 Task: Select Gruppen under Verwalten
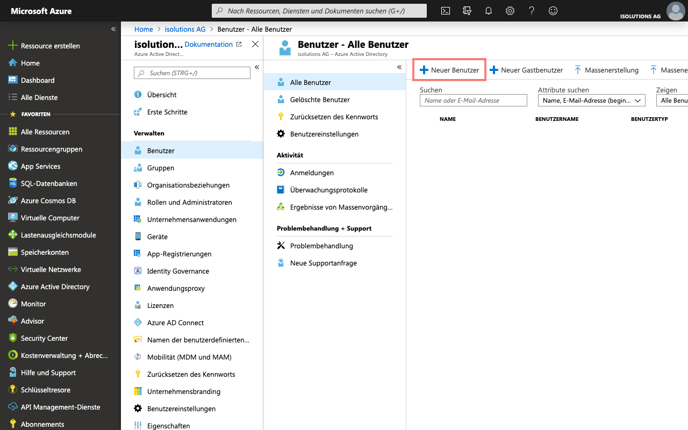coord(161,168)
